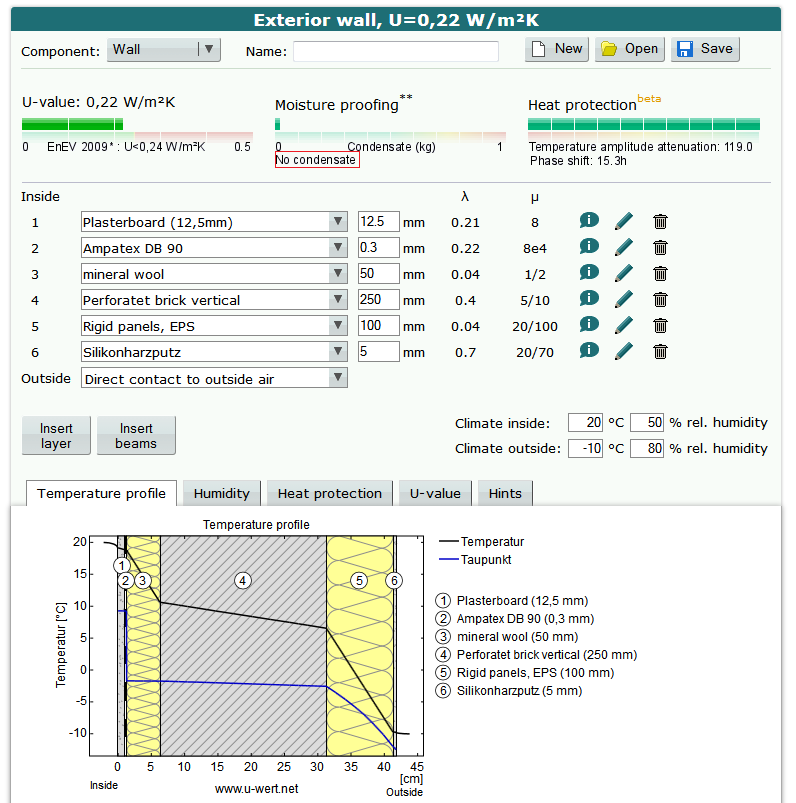Click pencil icon for mineral wool
The width and height of the screenshot is (796, 803).
tap(624, 273)
